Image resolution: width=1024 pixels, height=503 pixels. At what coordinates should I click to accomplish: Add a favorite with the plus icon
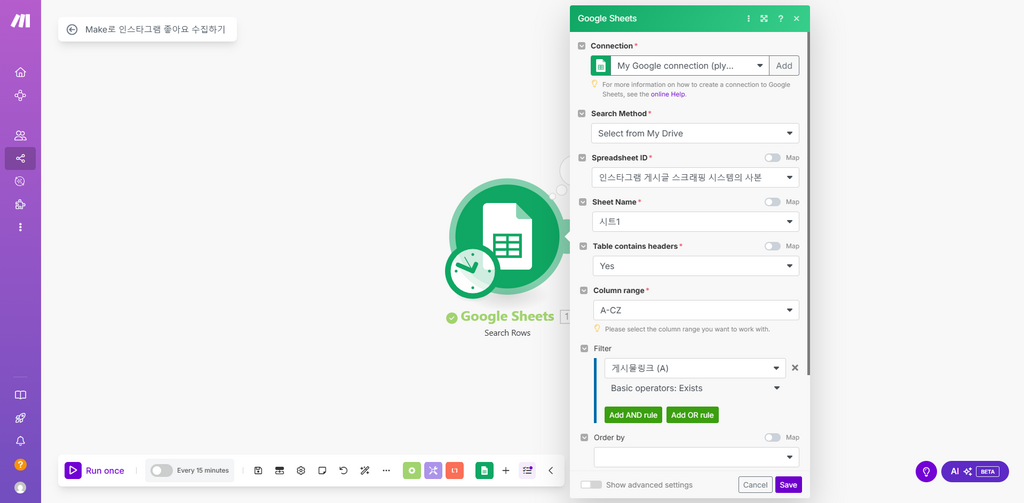pos(505,470)
